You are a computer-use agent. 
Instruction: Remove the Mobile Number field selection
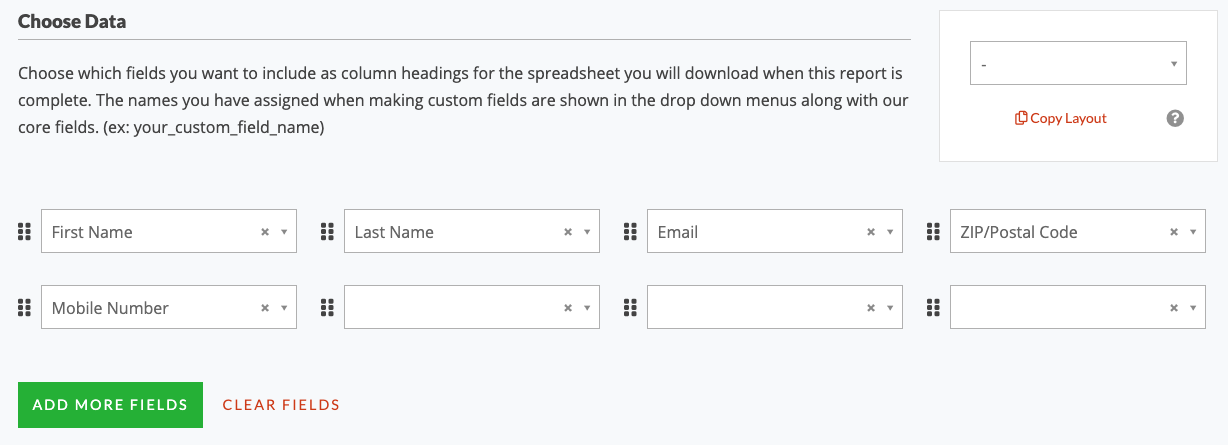(x=265, y=308)
